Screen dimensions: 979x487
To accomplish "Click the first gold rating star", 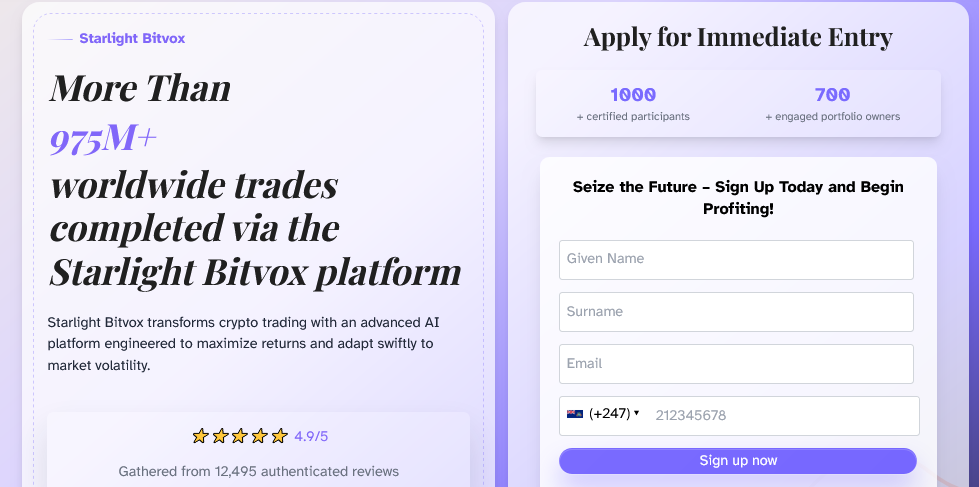I will [200, 436].
